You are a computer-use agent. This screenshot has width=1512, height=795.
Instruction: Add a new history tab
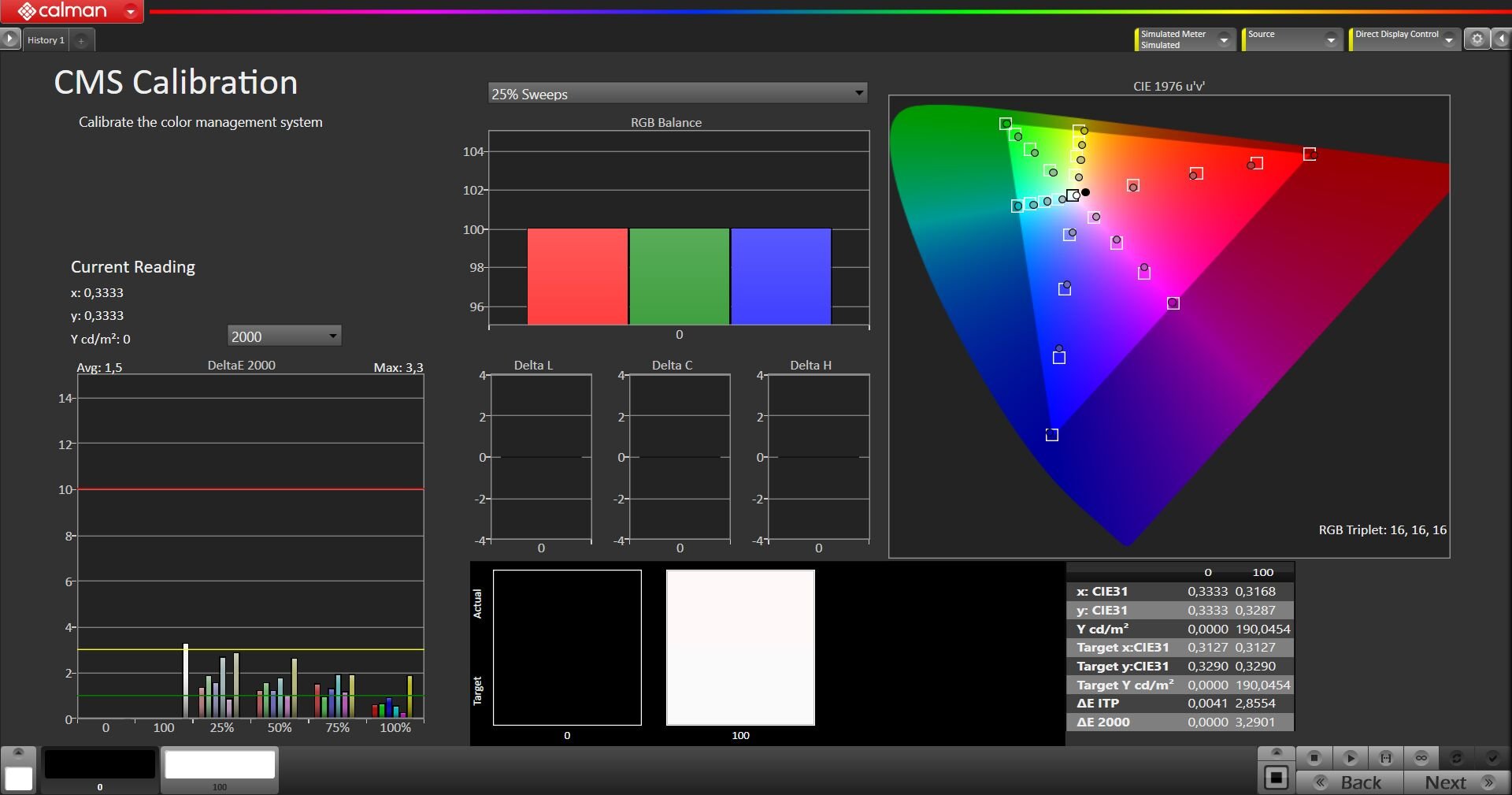click(81, 40)
